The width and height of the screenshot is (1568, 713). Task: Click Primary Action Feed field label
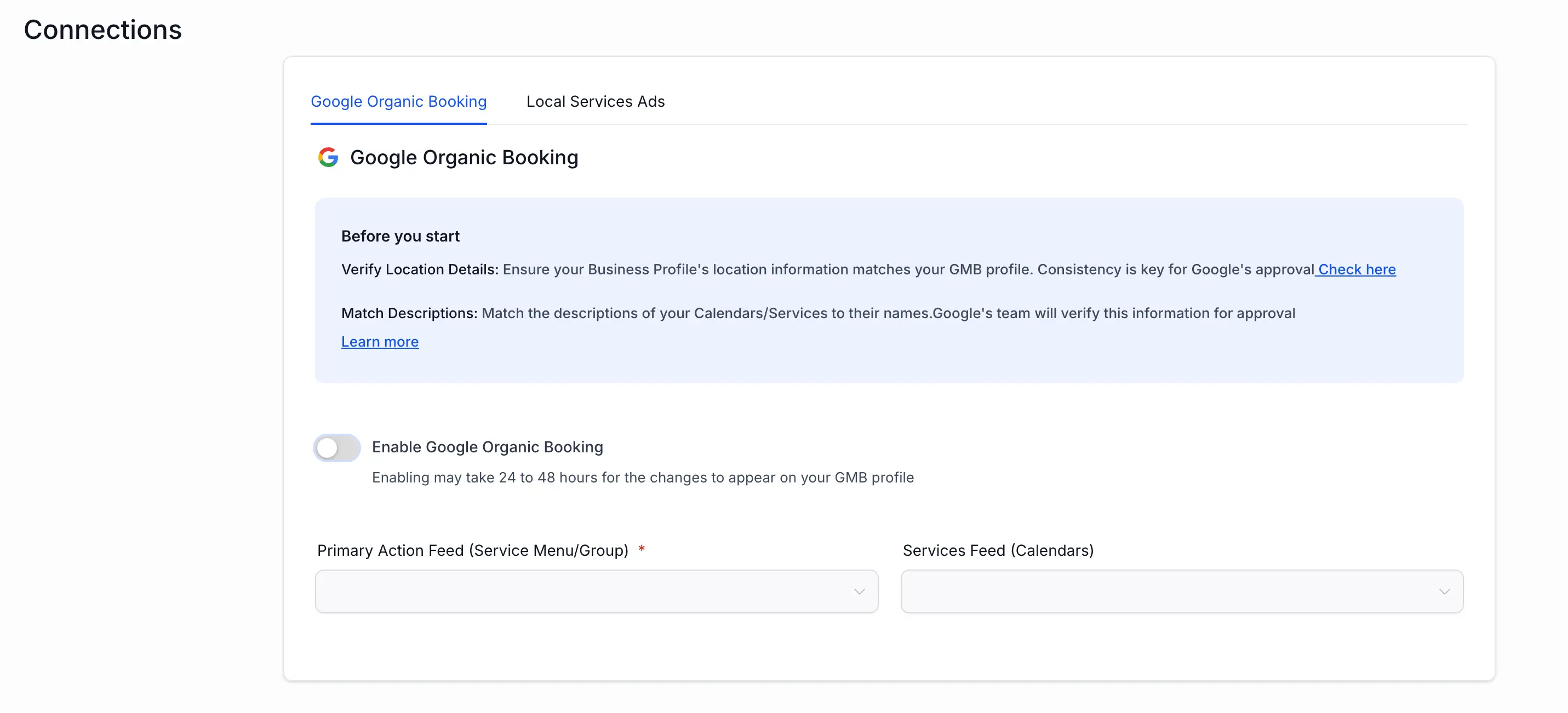tap(473, 550)
